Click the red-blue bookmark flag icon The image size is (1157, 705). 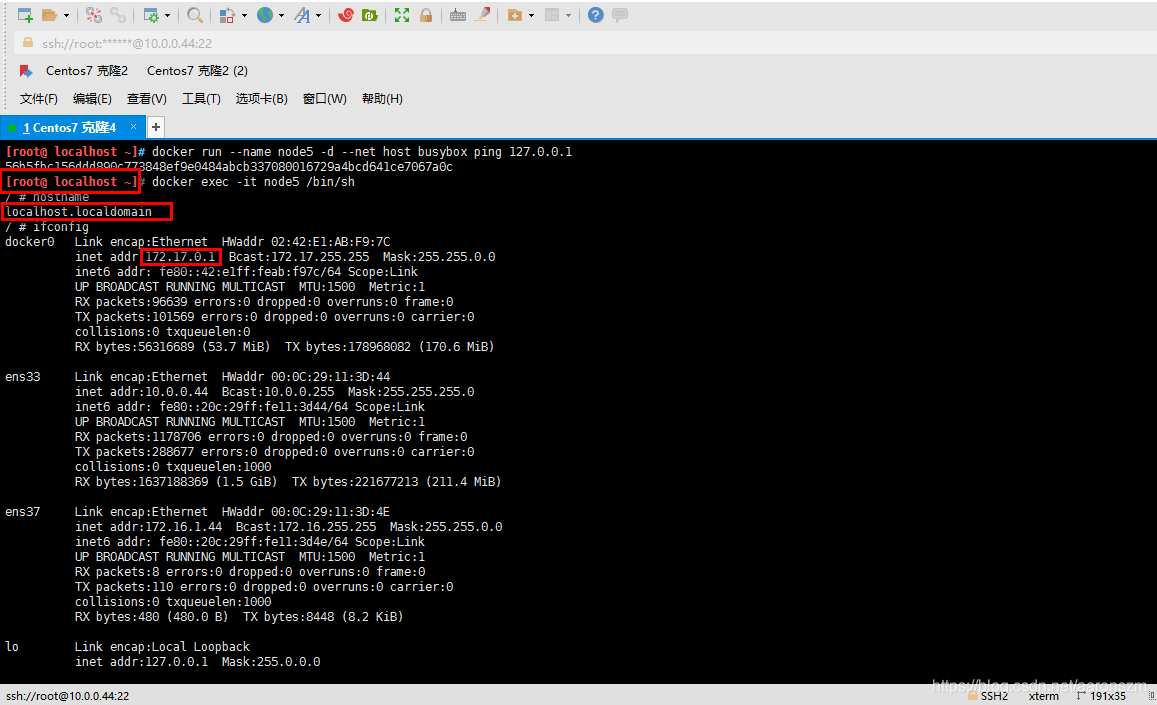26,71
